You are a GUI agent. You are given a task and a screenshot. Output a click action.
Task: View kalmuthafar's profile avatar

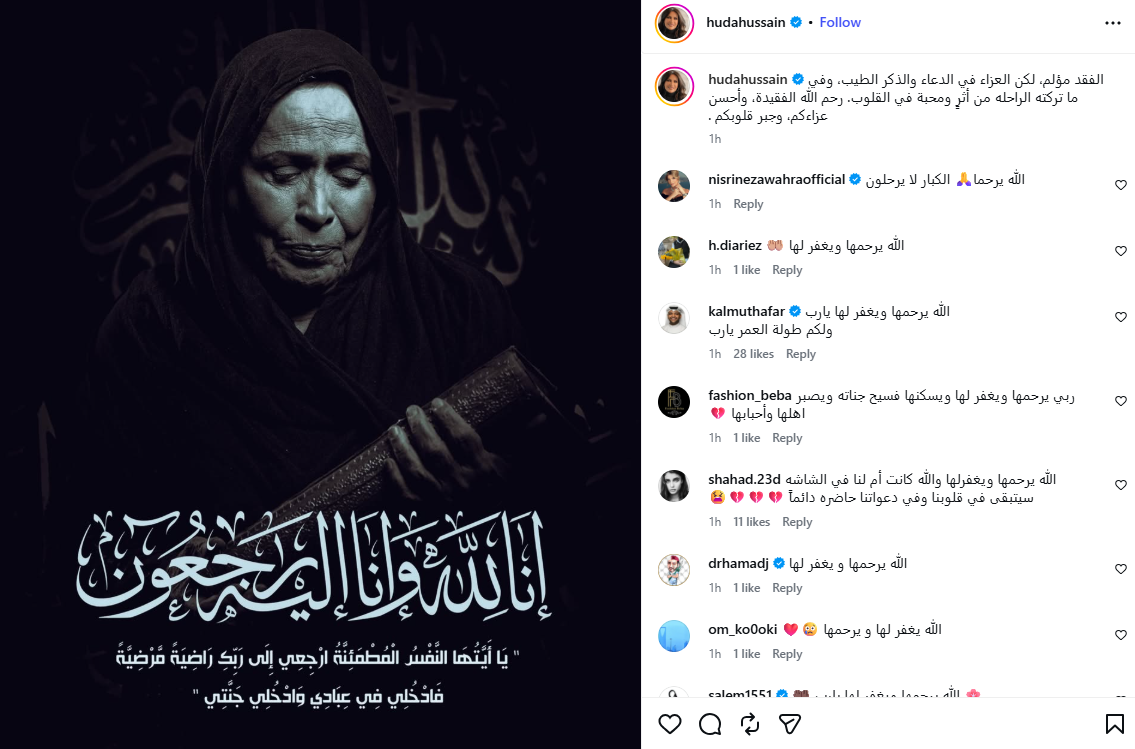point(674,318)
